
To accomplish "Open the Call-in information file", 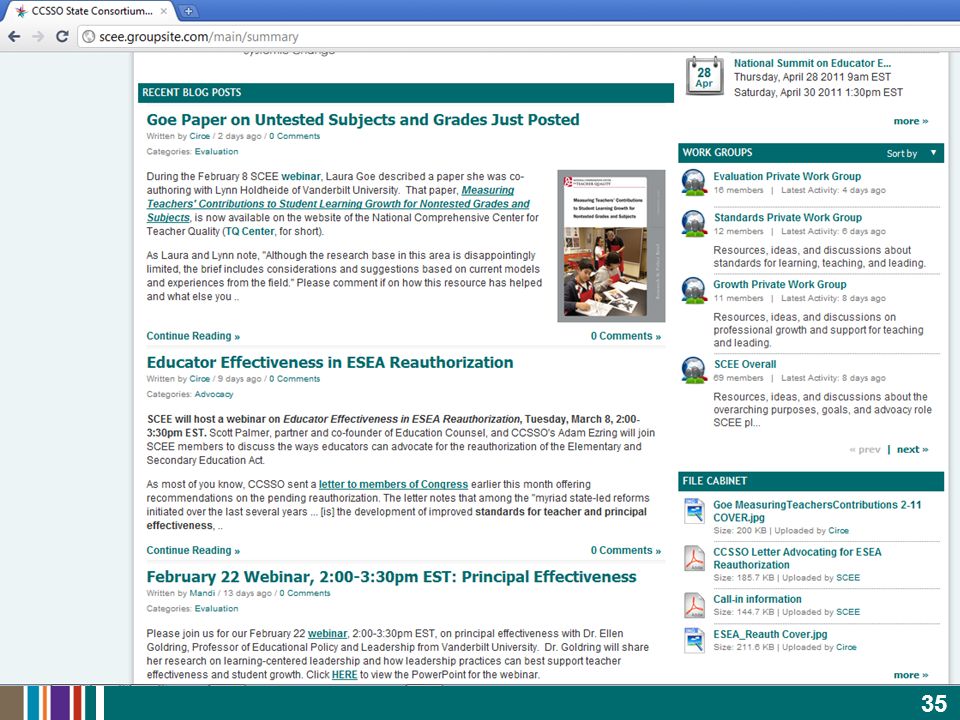I will tap(757, 599).
